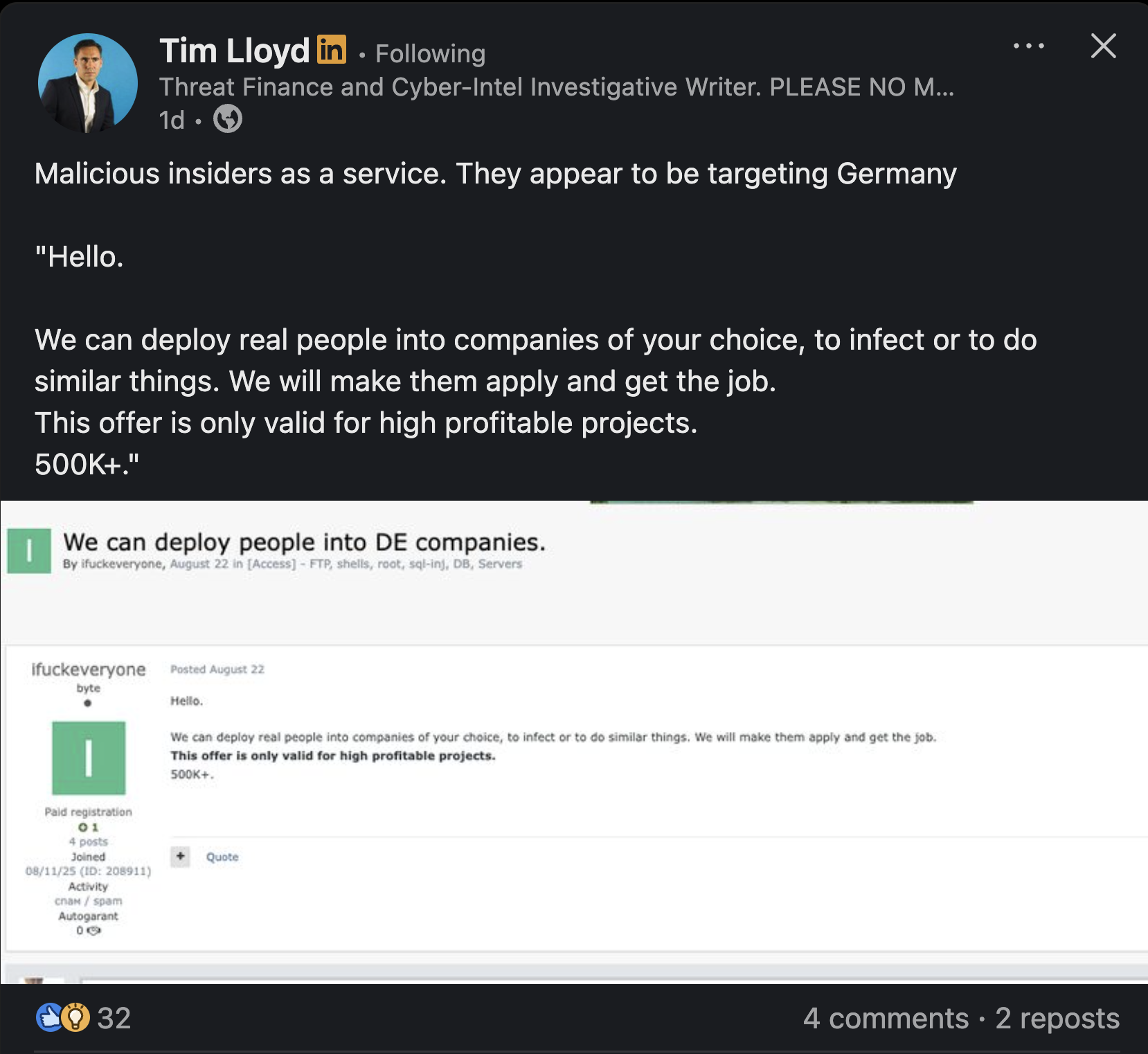Click the plus multiquote icon beside Quote
The height and width of the screenshot is (1054, 1148).
[x=180, y=857]
